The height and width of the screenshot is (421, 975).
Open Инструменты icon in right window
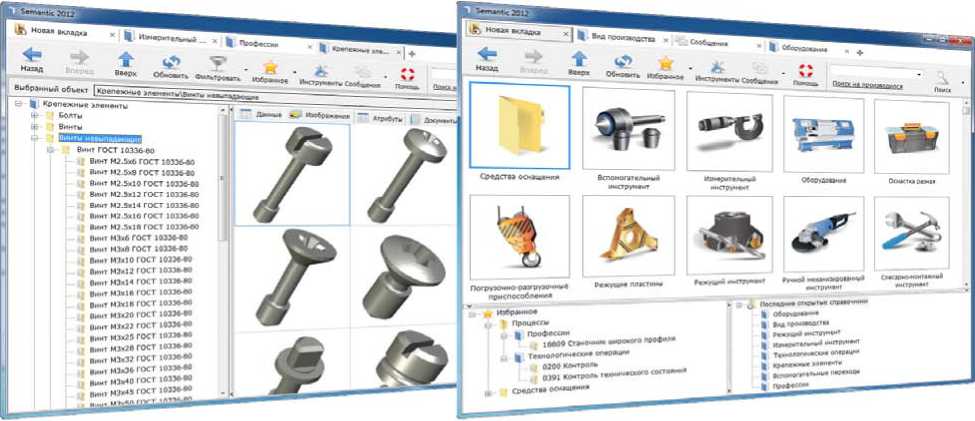click(717, 67)
